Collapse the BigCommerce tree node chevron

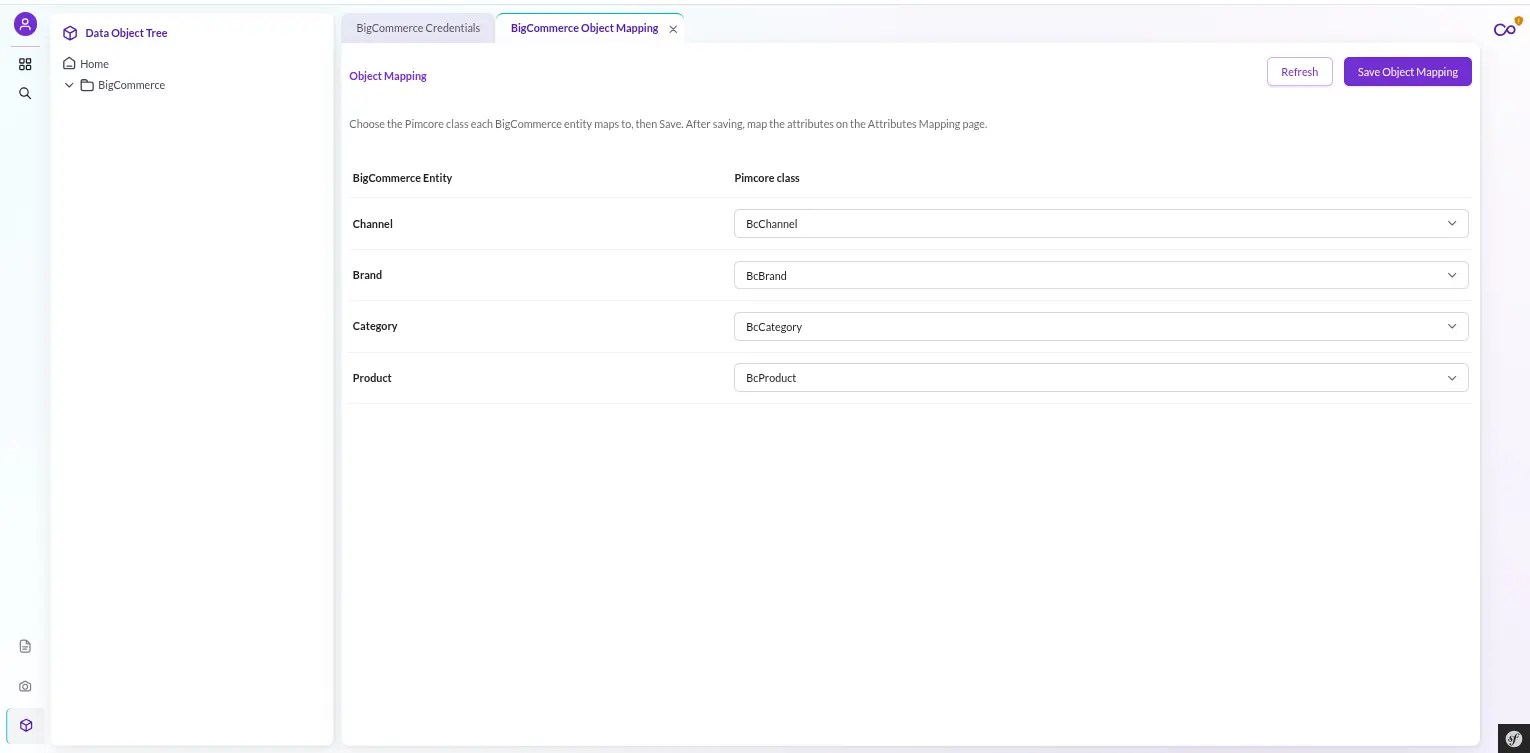pos(69,85)
